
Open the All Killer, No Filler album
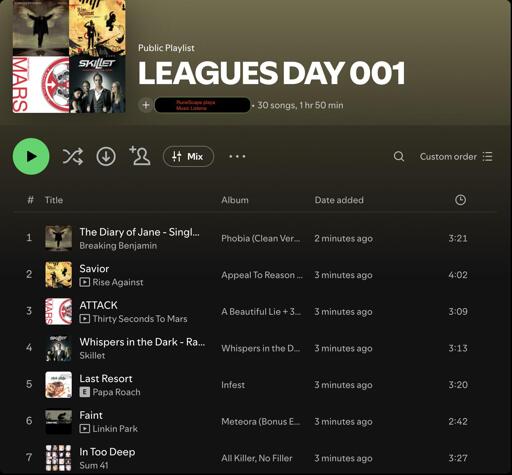click(x=257, y=458)
